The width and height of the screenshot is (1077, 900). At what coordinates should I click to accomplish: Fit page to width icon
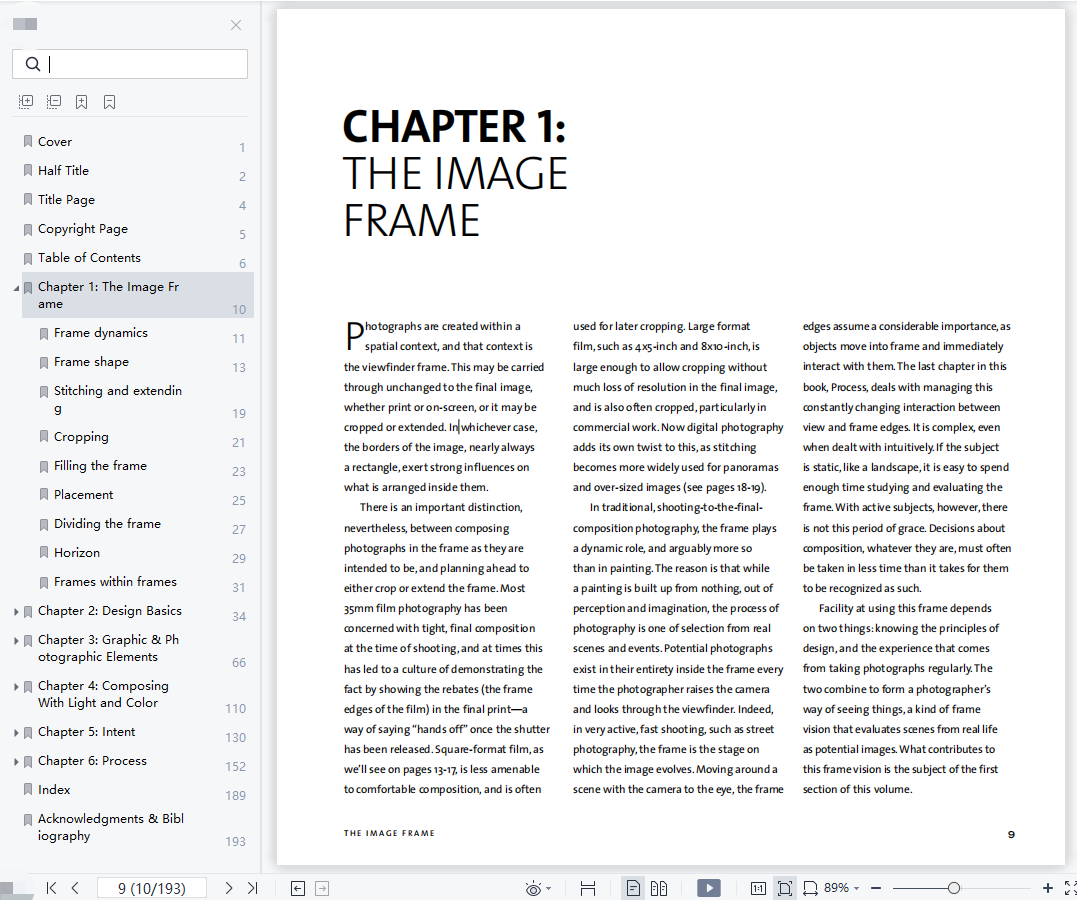pos(810,888)
